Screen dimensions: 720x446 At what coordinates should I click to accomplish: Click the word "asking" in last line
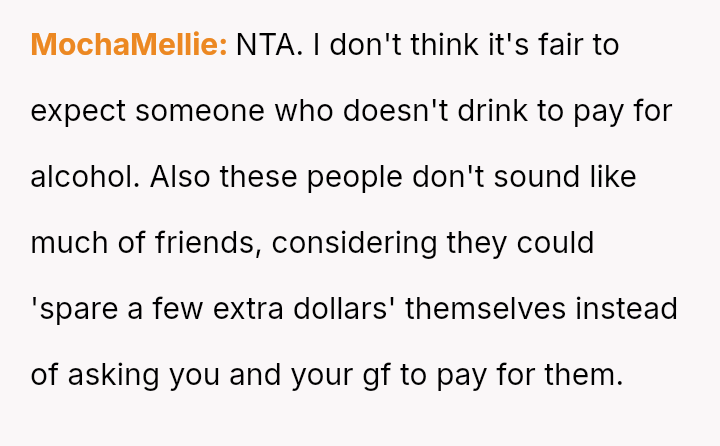111,375
